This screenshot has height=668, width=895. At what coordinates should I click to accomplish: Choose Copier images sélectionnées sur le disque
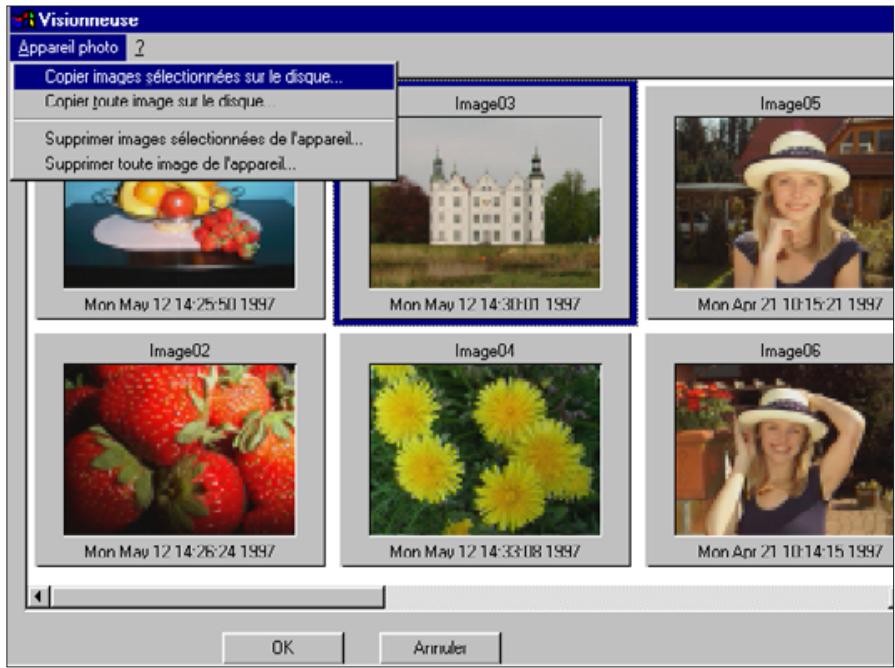point(204,77)
